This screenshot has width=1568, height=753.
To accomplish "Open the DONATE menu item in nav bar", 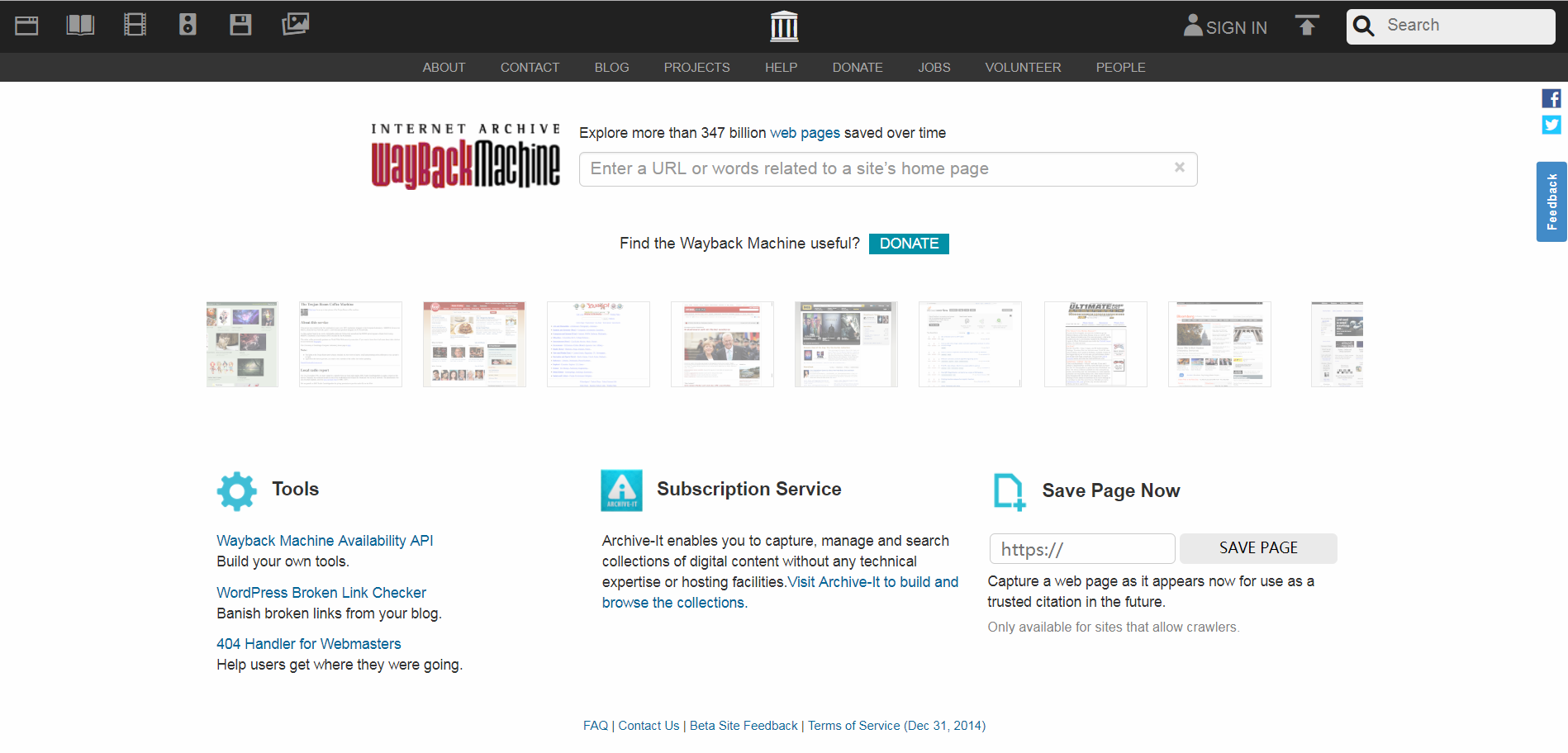I will click(x=858, y=68).
